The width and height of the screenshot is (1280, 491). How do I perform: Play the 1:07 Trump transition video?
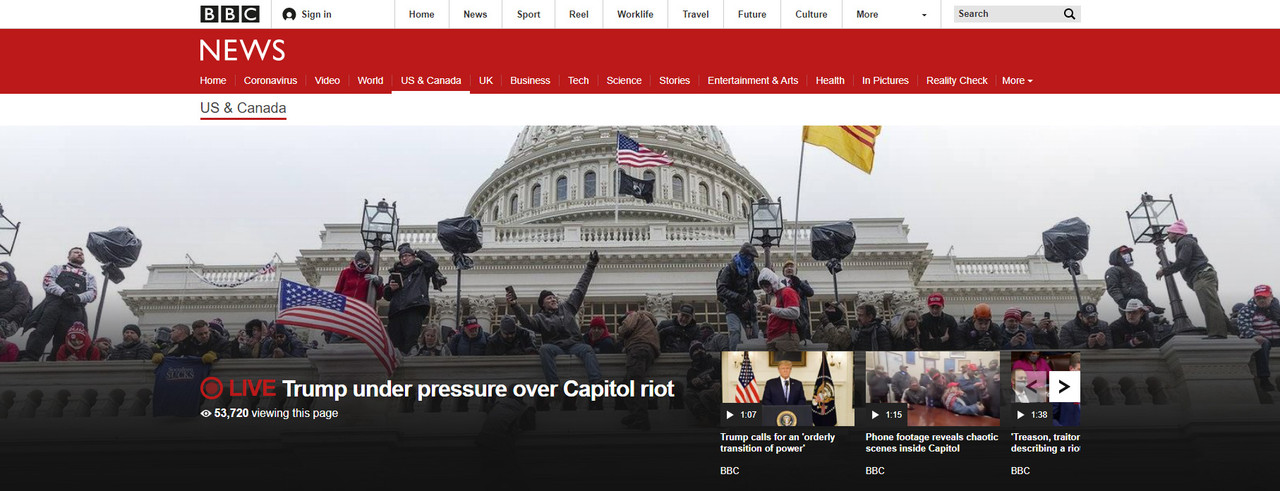coord(787,388)
